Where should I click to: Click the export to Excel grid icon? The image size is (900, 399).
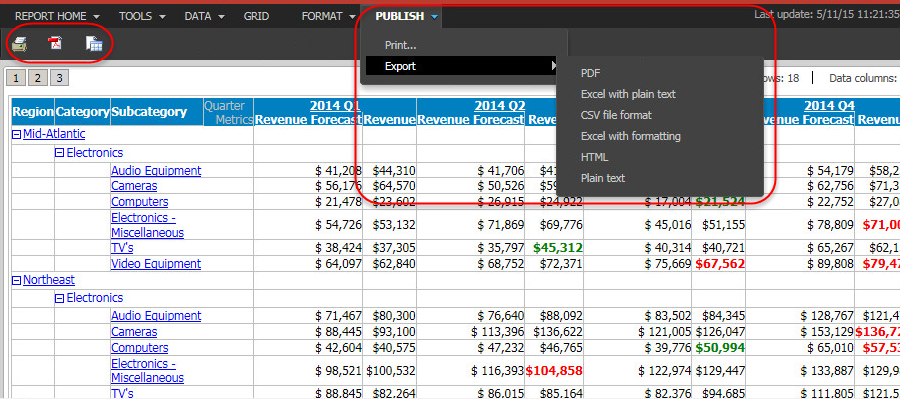point(94,44)
